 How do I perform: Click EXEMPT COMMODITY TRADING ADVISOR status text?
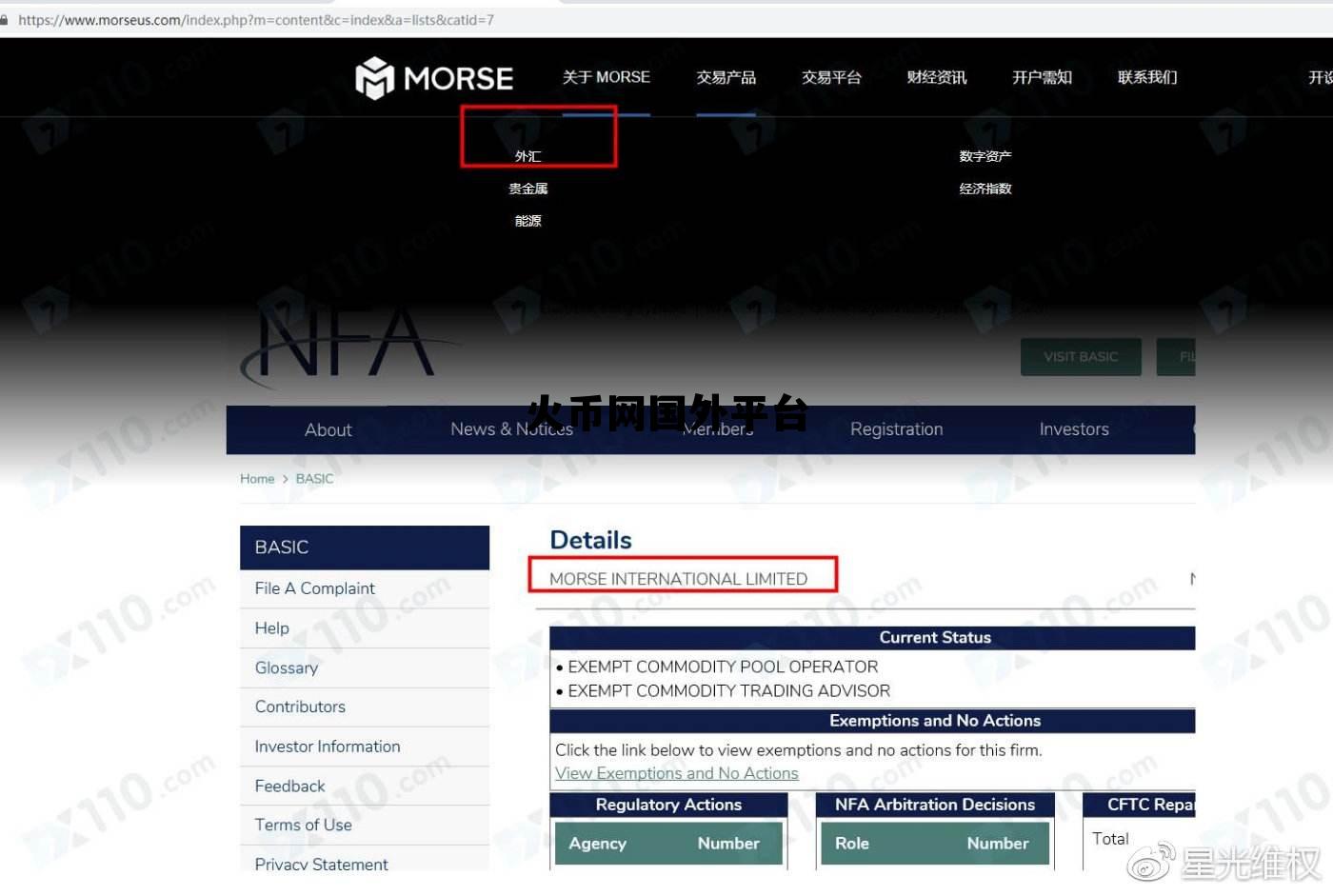pos(729,691)
